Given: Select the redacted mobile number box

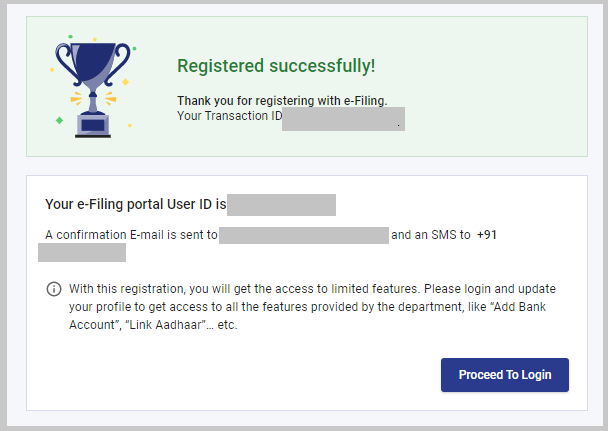Looking at the screenshot, I should pyautogui.click(x=82, y=252).
